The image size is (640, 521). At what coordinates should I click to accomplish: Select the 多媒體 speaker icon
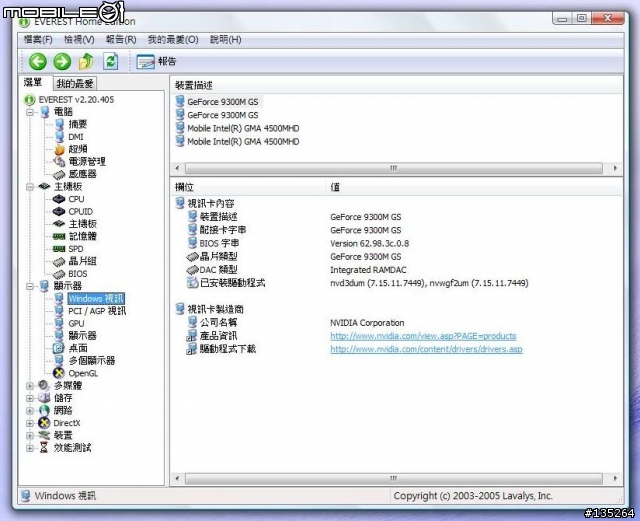44,385
